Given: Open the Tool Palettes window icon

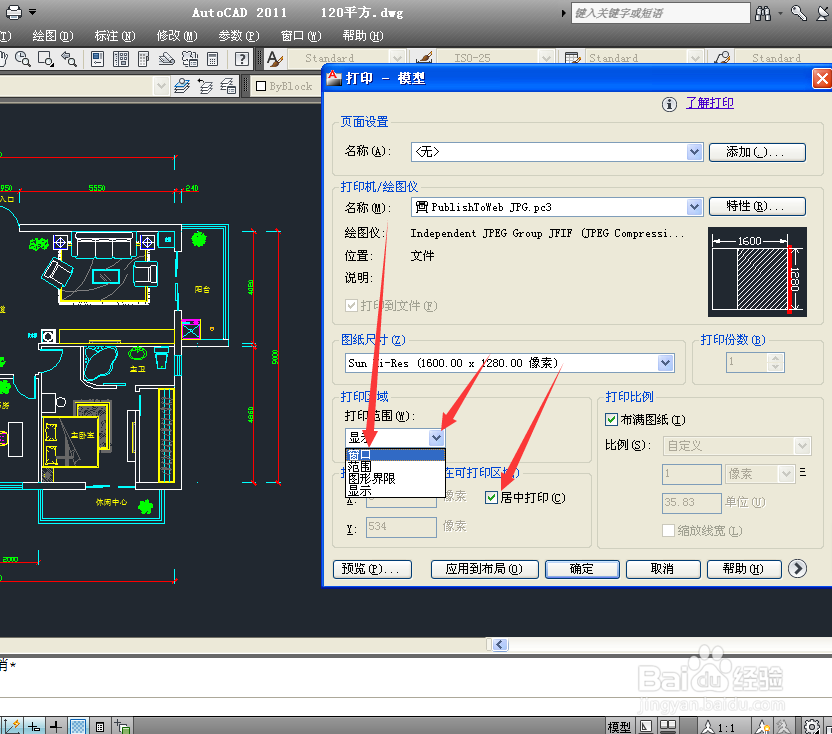Looking at the screenshot, I should tap(144, 58).
